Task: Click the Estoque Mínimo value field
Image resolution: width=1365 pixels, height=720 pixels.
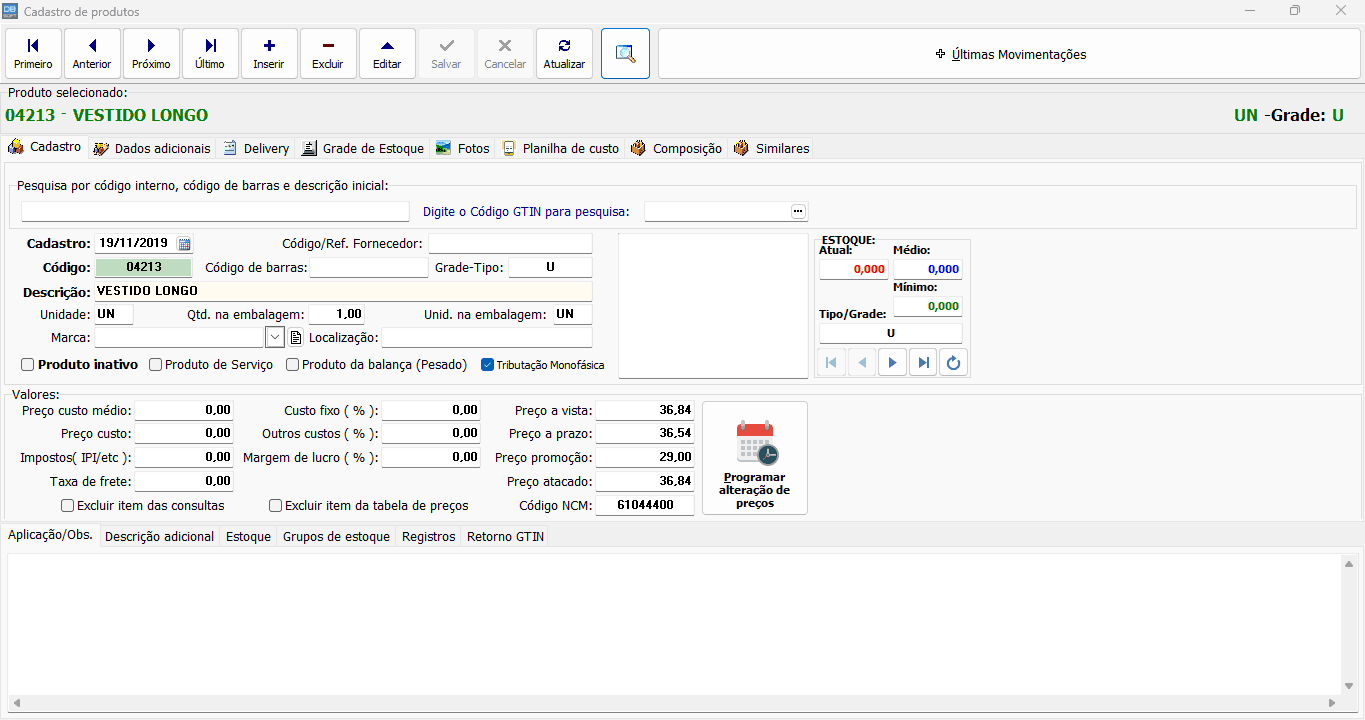Action: pos(928,306)
